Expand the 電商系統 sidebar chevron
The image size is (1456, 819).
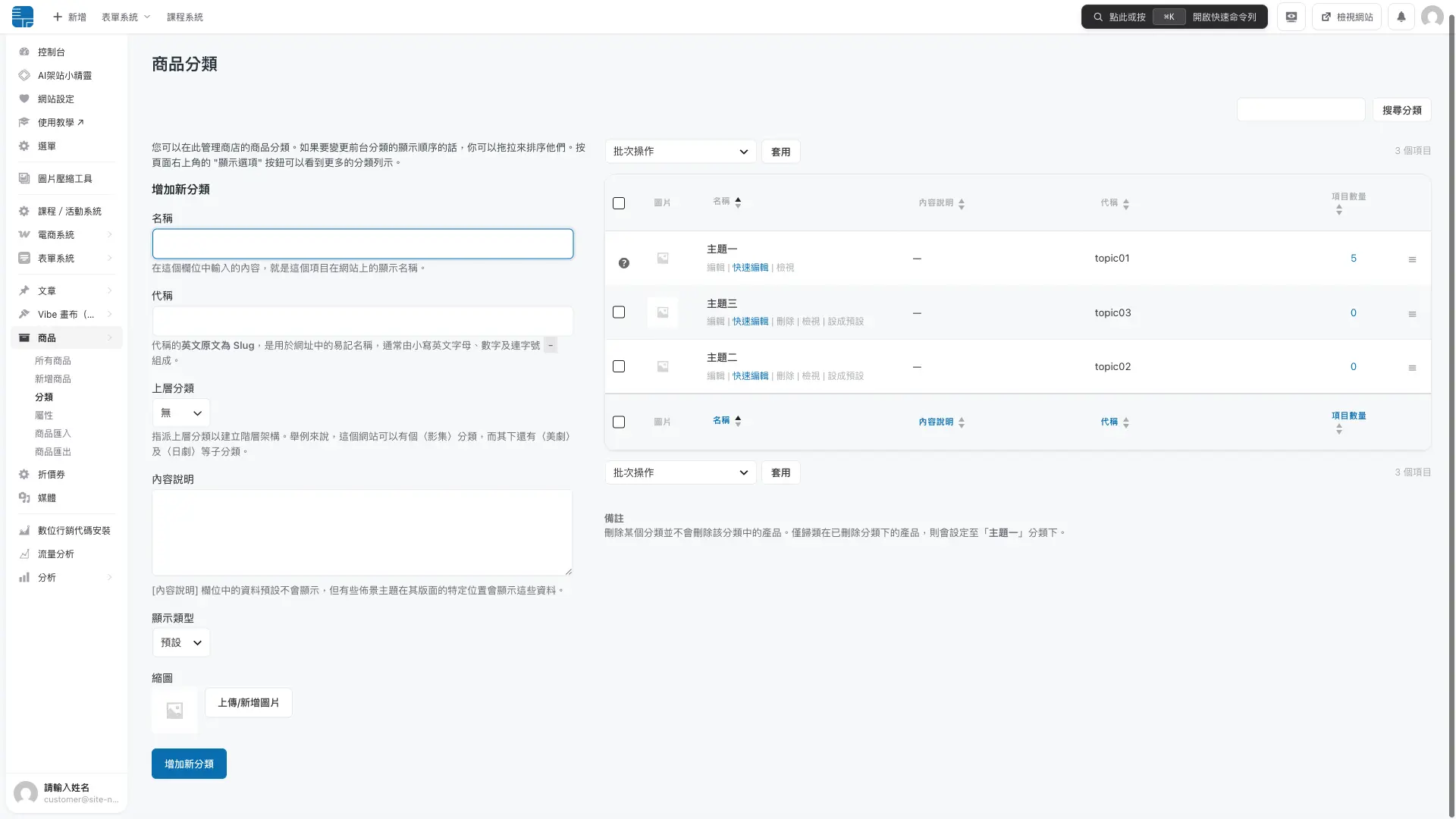(110, 235)
